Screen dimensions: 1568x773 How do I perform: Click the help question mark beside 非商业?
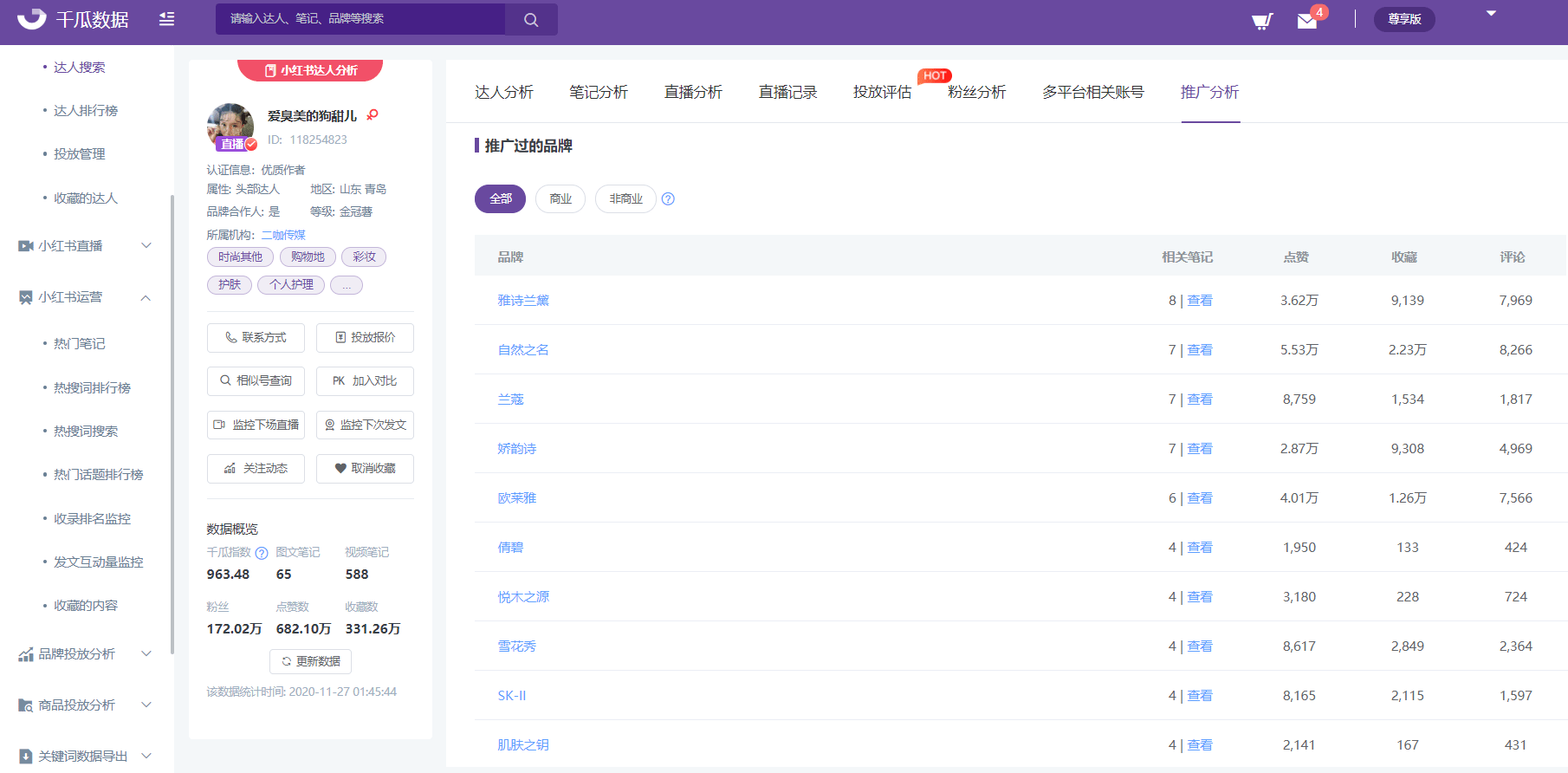(x=668, y=198)
